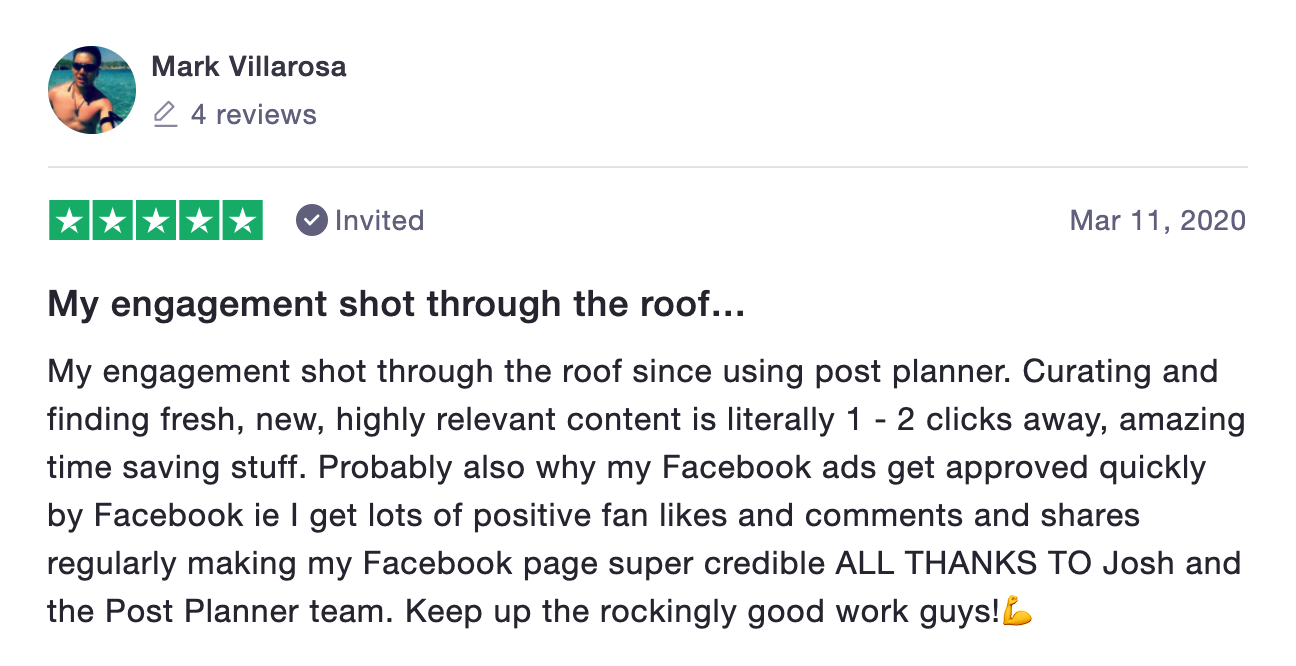Image resolution: width=1296 pixels, height=666 pixels.
Task: Select the fourth green rating star
Action: [199, 221]
